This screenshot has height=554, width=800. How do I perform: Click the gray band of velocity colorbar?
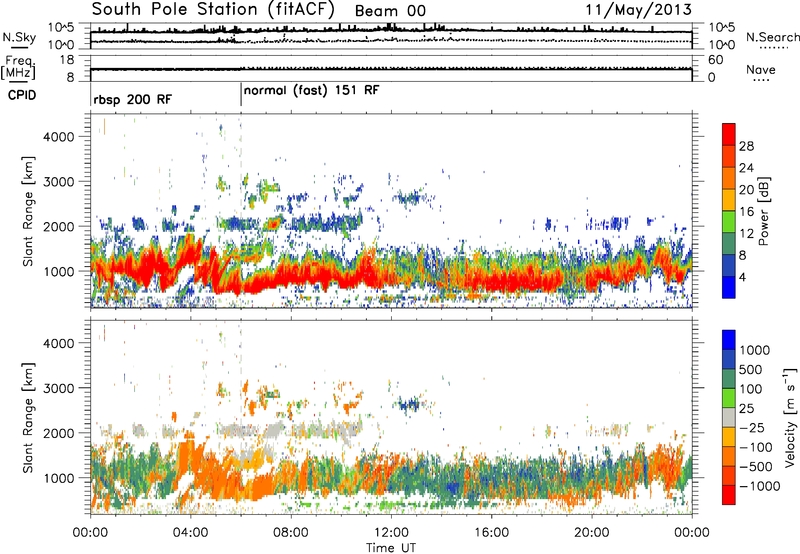(x=729, y=417)
